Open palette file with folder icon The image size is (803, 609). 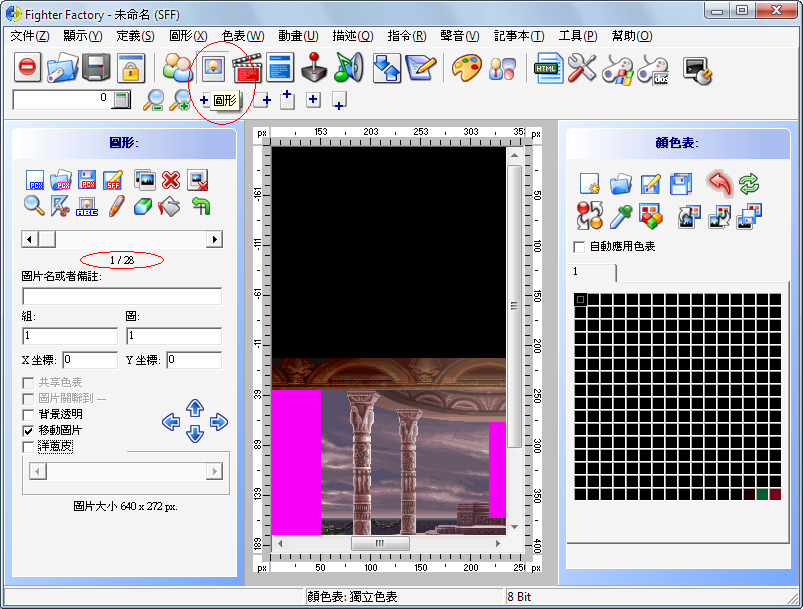(621, 183)
